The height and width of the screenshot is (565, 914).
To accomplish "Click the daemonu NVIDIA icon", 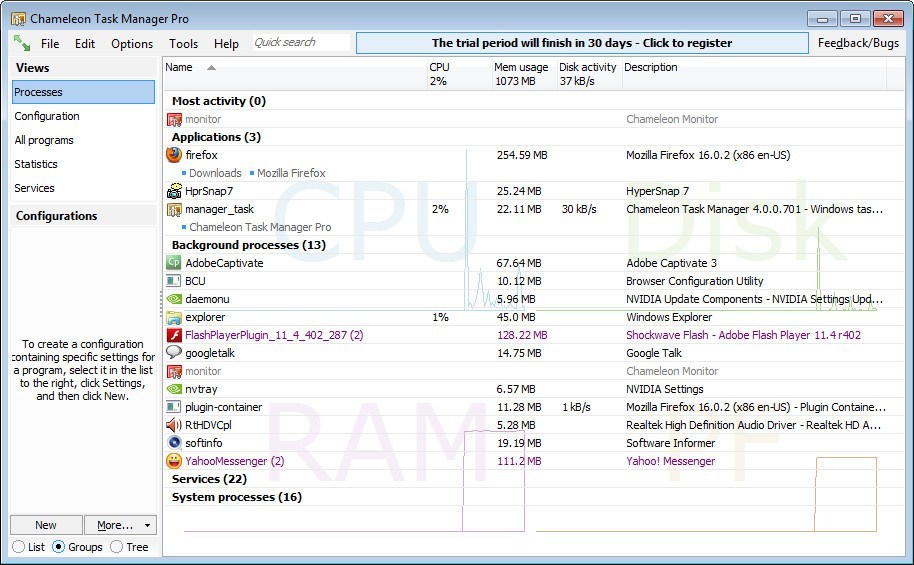I will [x=174, y=299].
